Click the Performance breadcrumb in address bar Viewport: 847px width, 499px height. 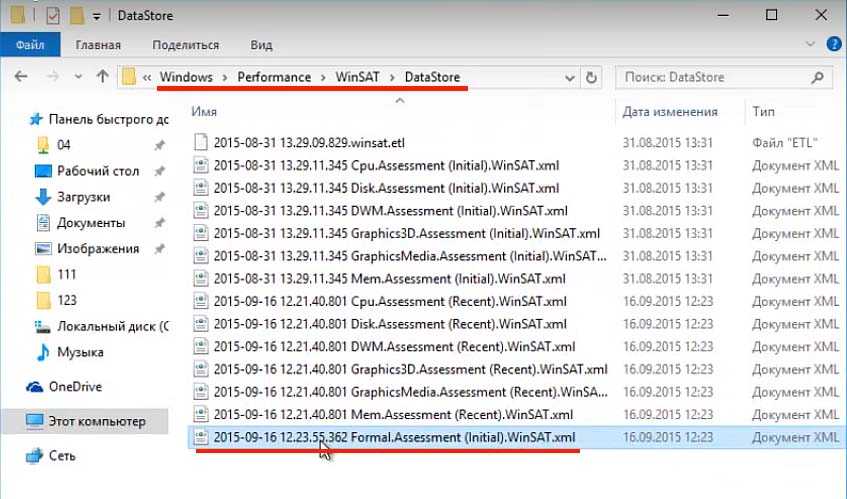click(x=275, y=77)
